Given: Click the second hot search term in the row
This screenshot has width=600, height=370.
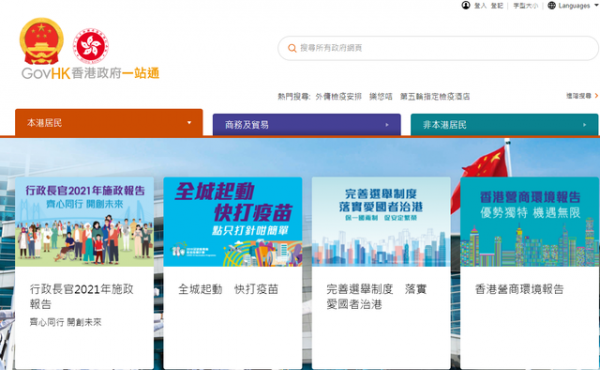Looking at the screenshot, I should [381, 97].
